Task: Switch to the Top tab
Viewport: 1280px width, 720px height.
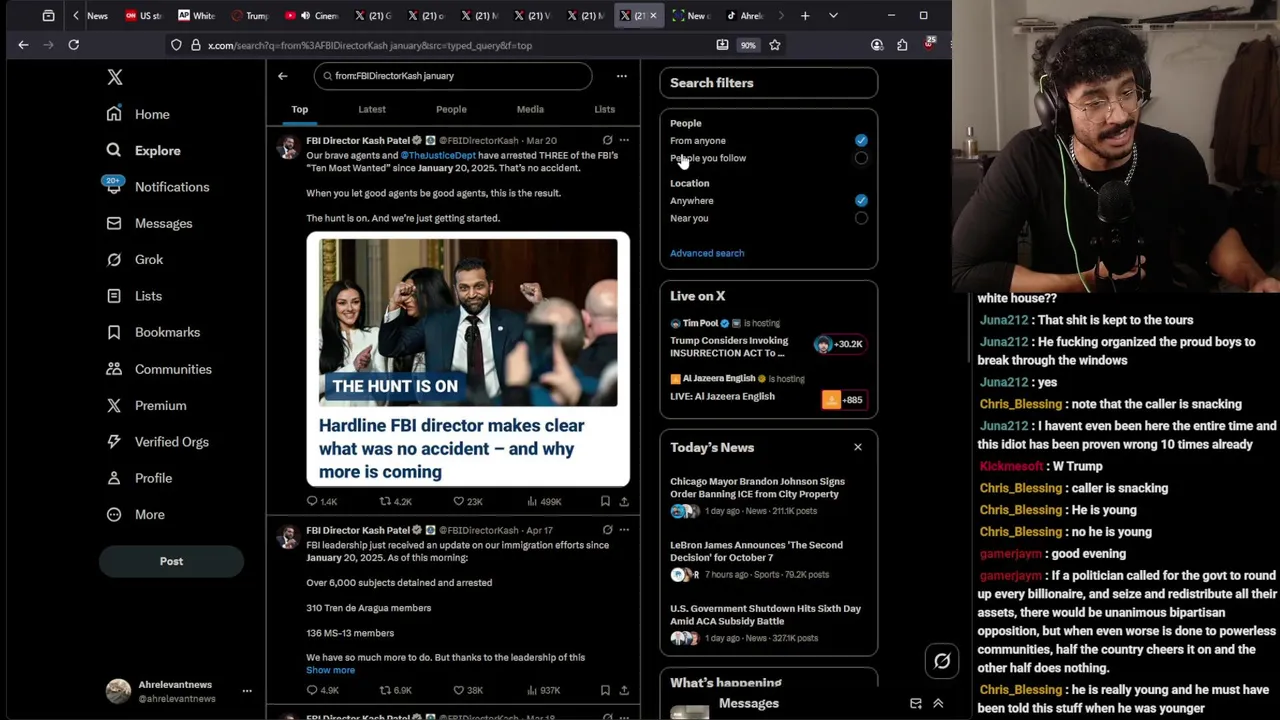Action: pos(300,109)
